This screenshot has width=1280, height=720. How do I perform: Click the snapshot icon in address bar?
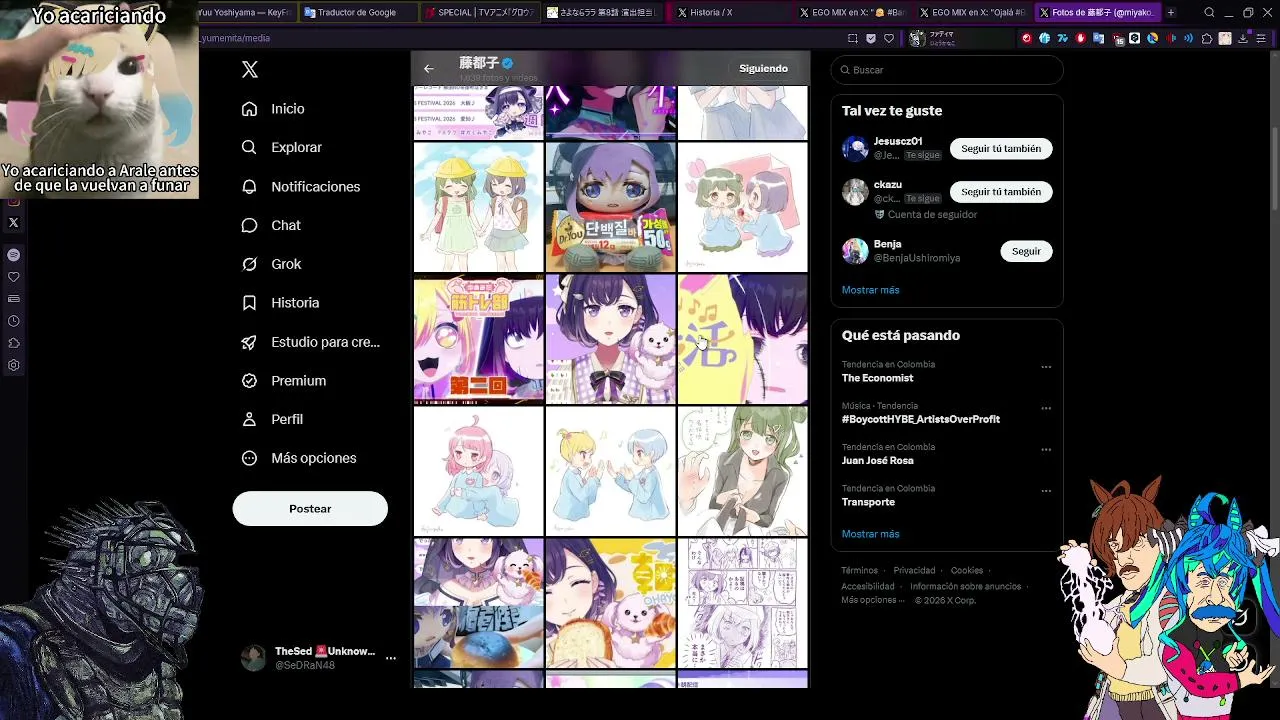click(853, 38)
